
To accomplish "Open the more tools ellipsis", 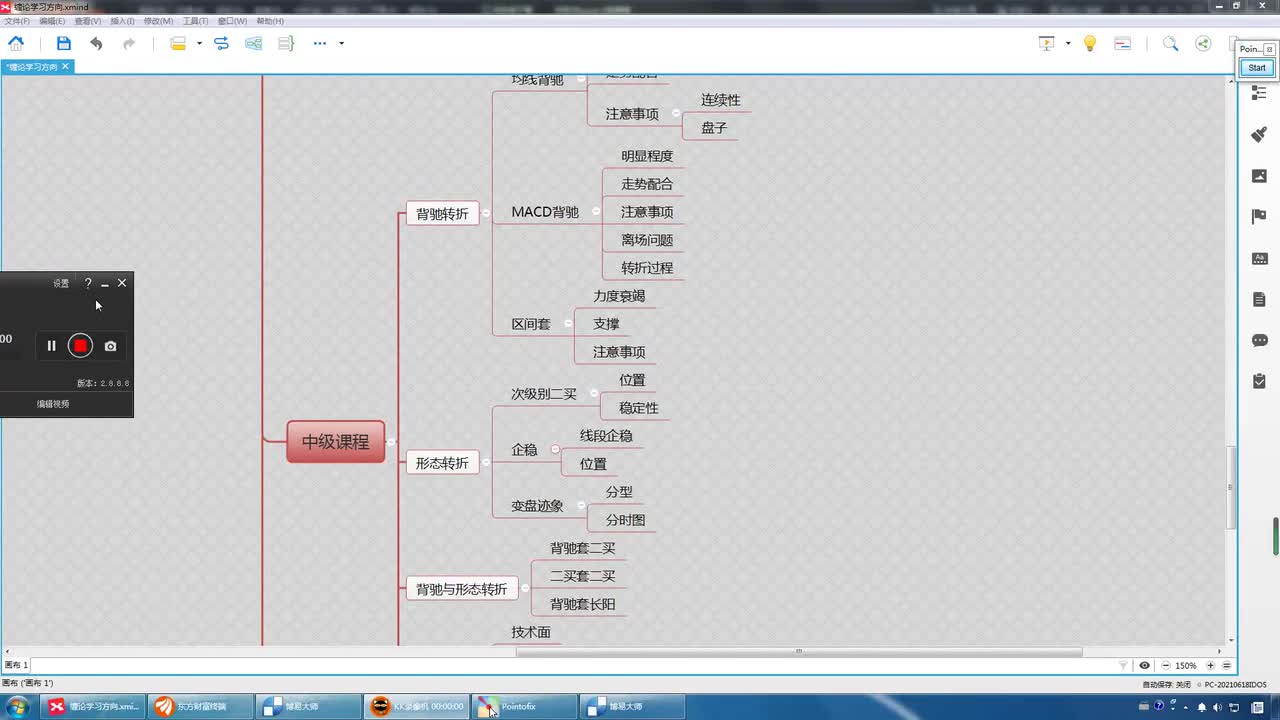I will click(x=320, y=43).
